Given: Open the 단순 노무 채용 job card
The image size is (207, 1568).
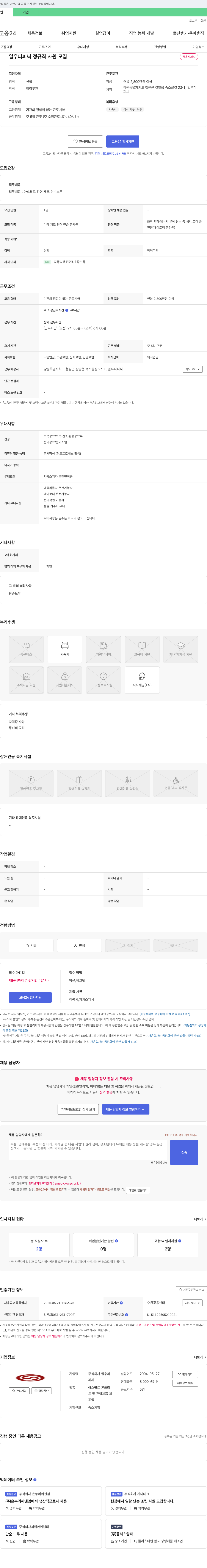Looking at the screenshot, I should tap(51, 1534).
